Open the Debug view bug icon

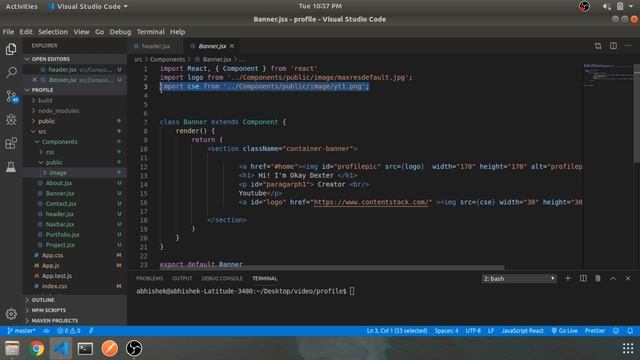click(11, 120)
